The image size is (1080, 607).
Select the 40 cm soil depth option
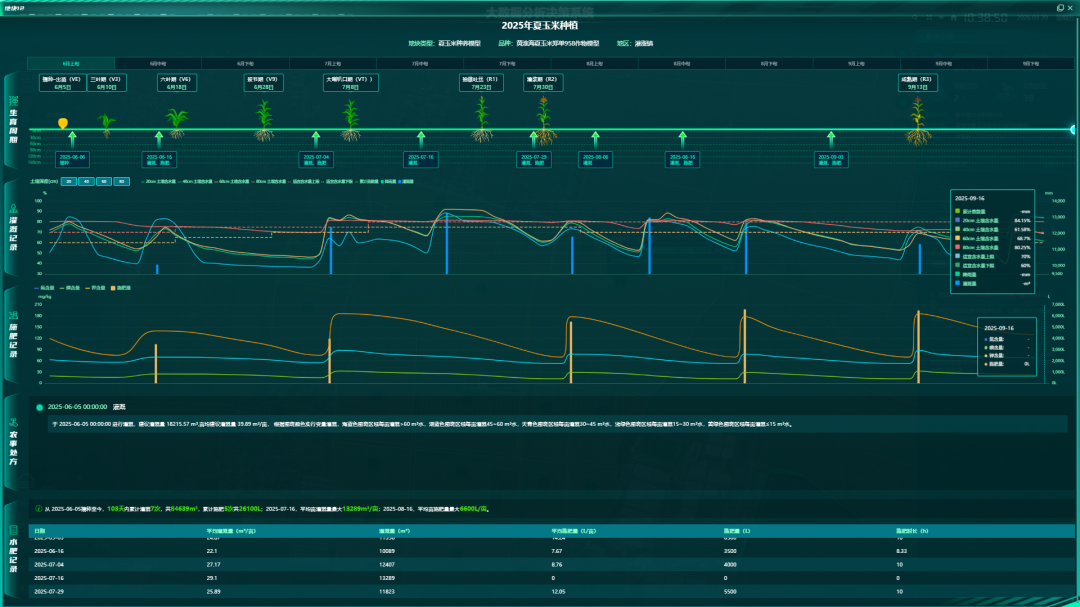click(x=86, y=181)
